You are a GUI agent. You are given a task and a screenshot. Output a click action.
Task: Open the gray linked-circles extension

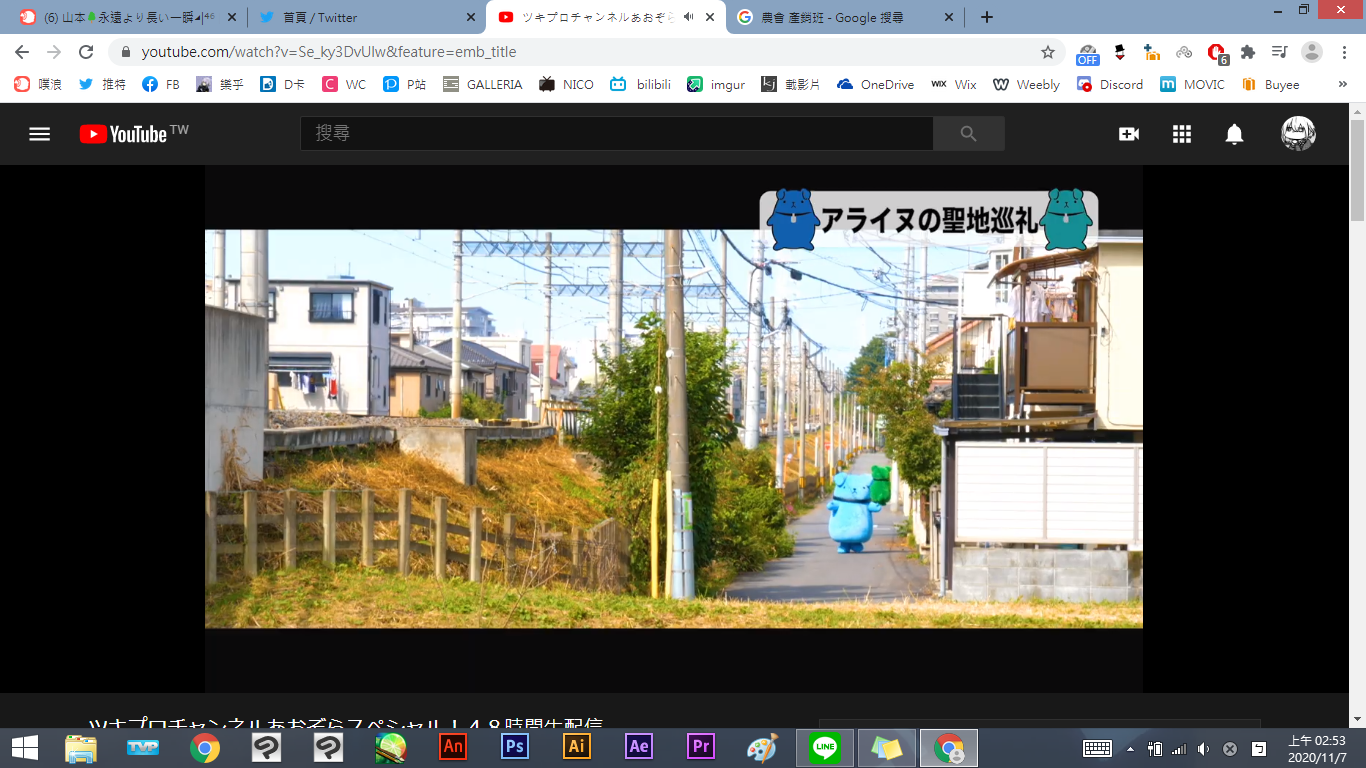pos(1184,52)
